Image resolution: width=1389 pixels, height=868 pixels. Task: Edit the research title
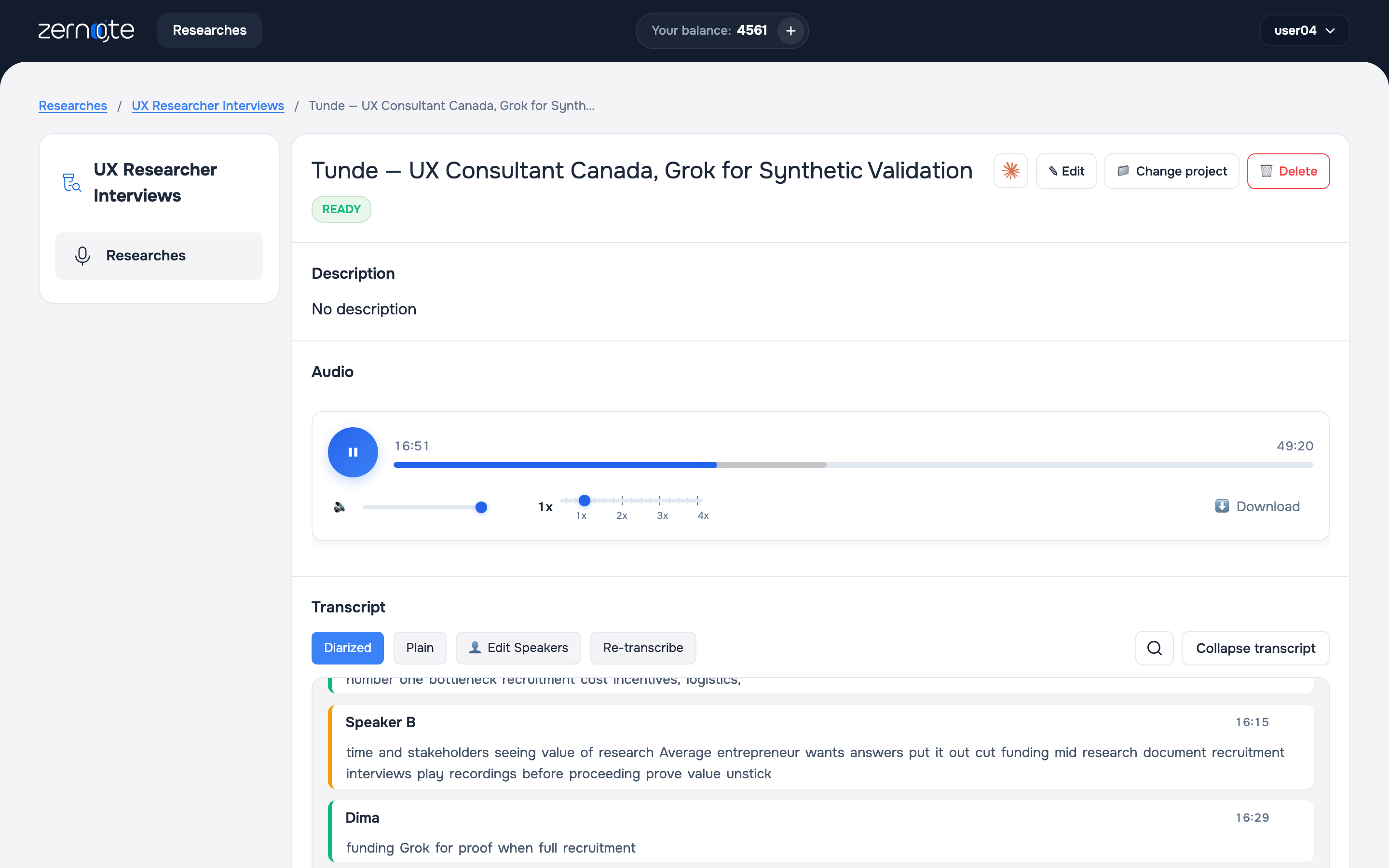point(1066,171)
